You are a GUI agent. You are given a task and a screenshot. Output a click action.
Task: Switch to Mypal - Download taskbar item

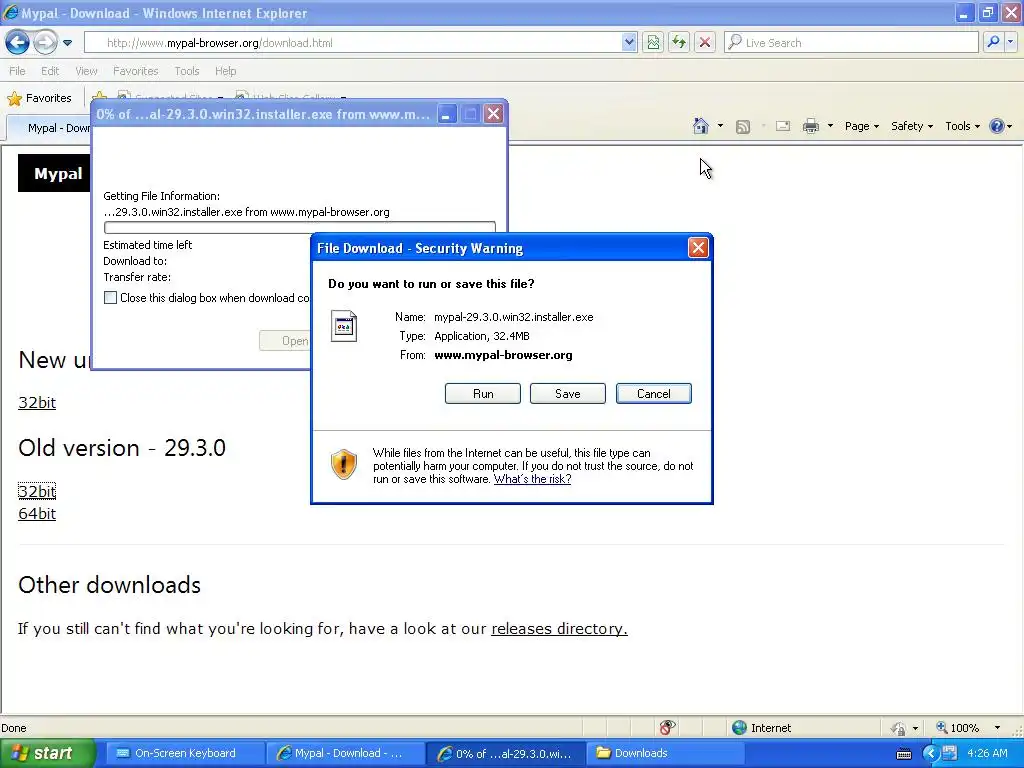click(345, 754)
